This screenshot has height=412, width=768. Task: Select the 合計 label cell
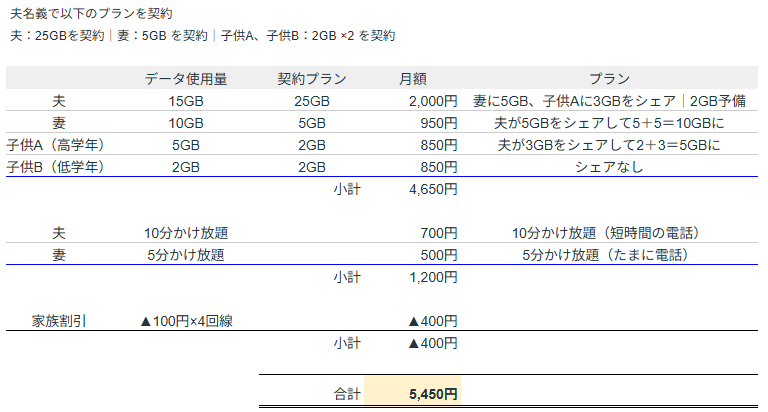click(346, 394)
